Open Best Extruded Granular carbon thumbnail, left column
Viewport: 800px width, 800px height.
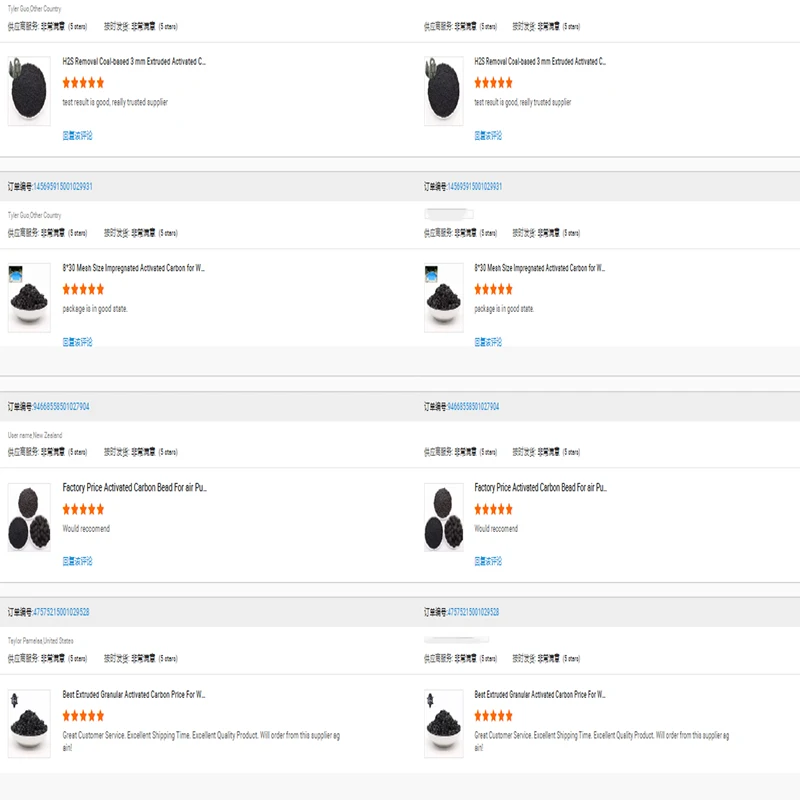[28, 723]
